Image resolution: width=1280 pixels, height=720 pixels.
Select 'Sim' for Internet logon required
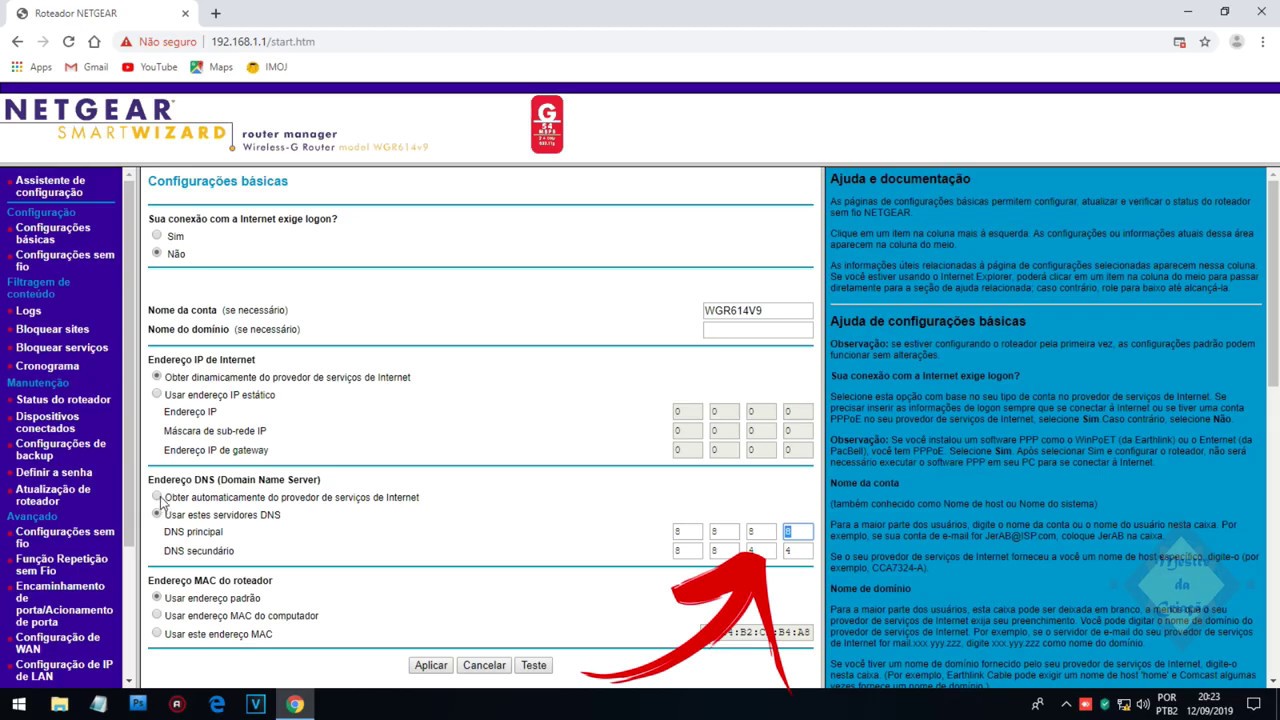pos(157,236)
